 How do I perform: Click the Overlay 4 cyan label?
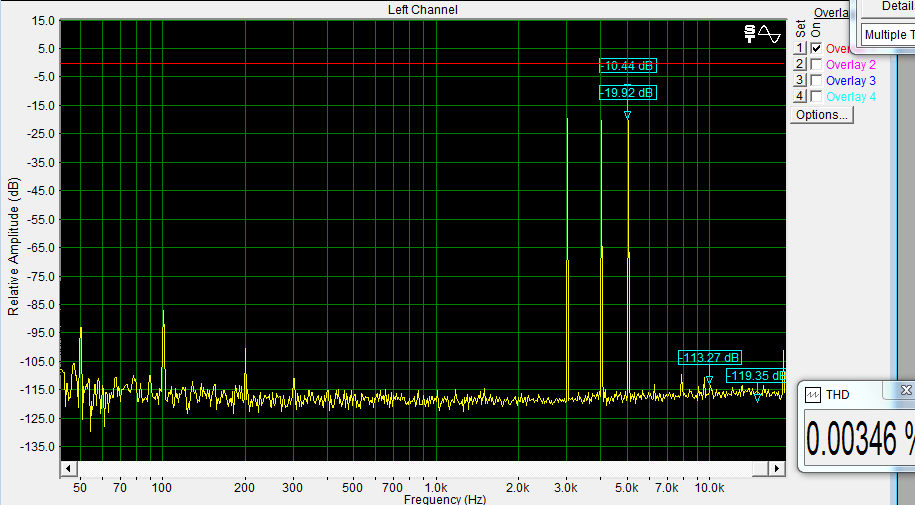(x=851, y=96)
